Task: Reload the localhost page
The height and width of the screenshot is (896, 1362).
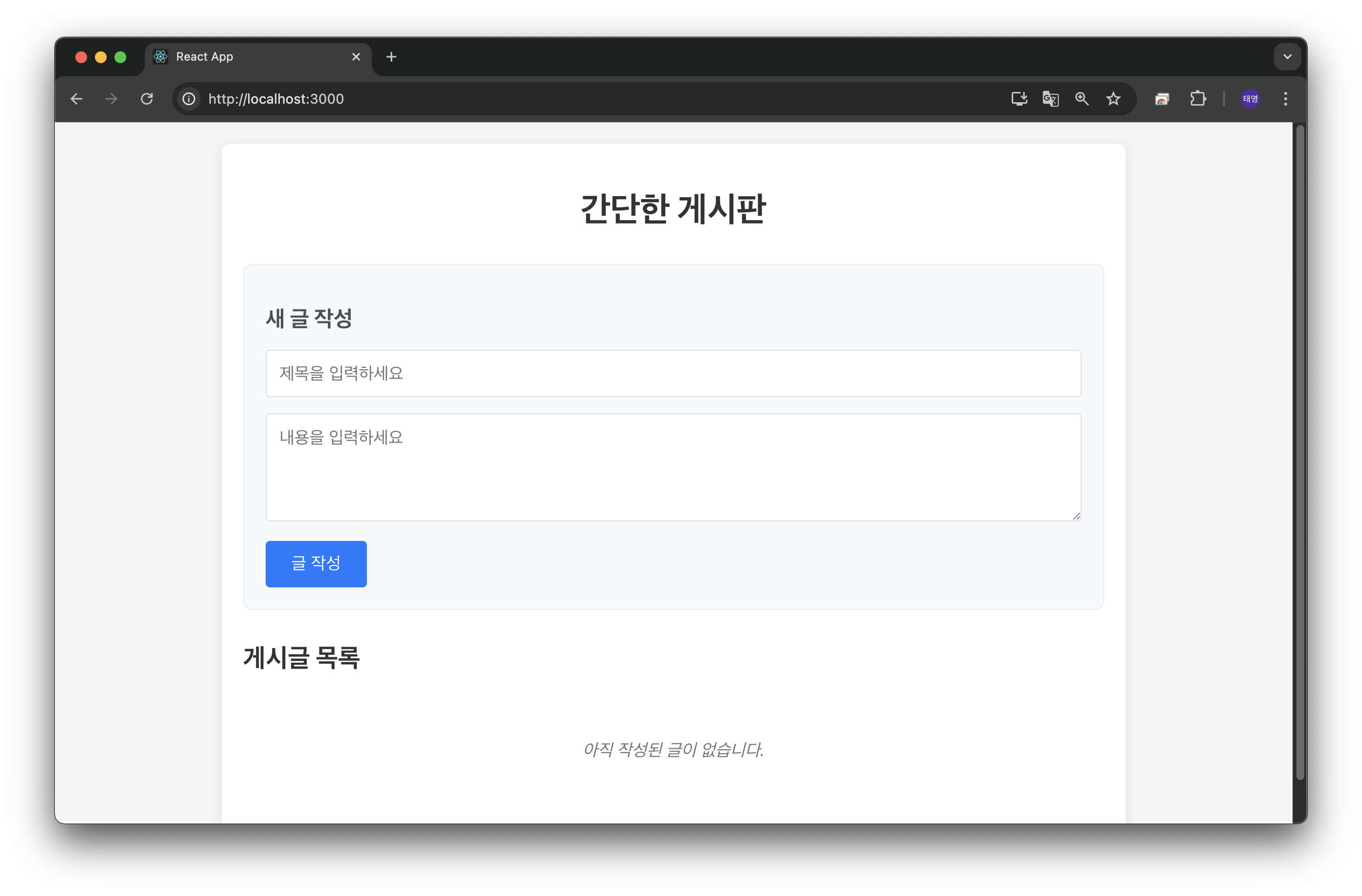Action: pos(147,99)
